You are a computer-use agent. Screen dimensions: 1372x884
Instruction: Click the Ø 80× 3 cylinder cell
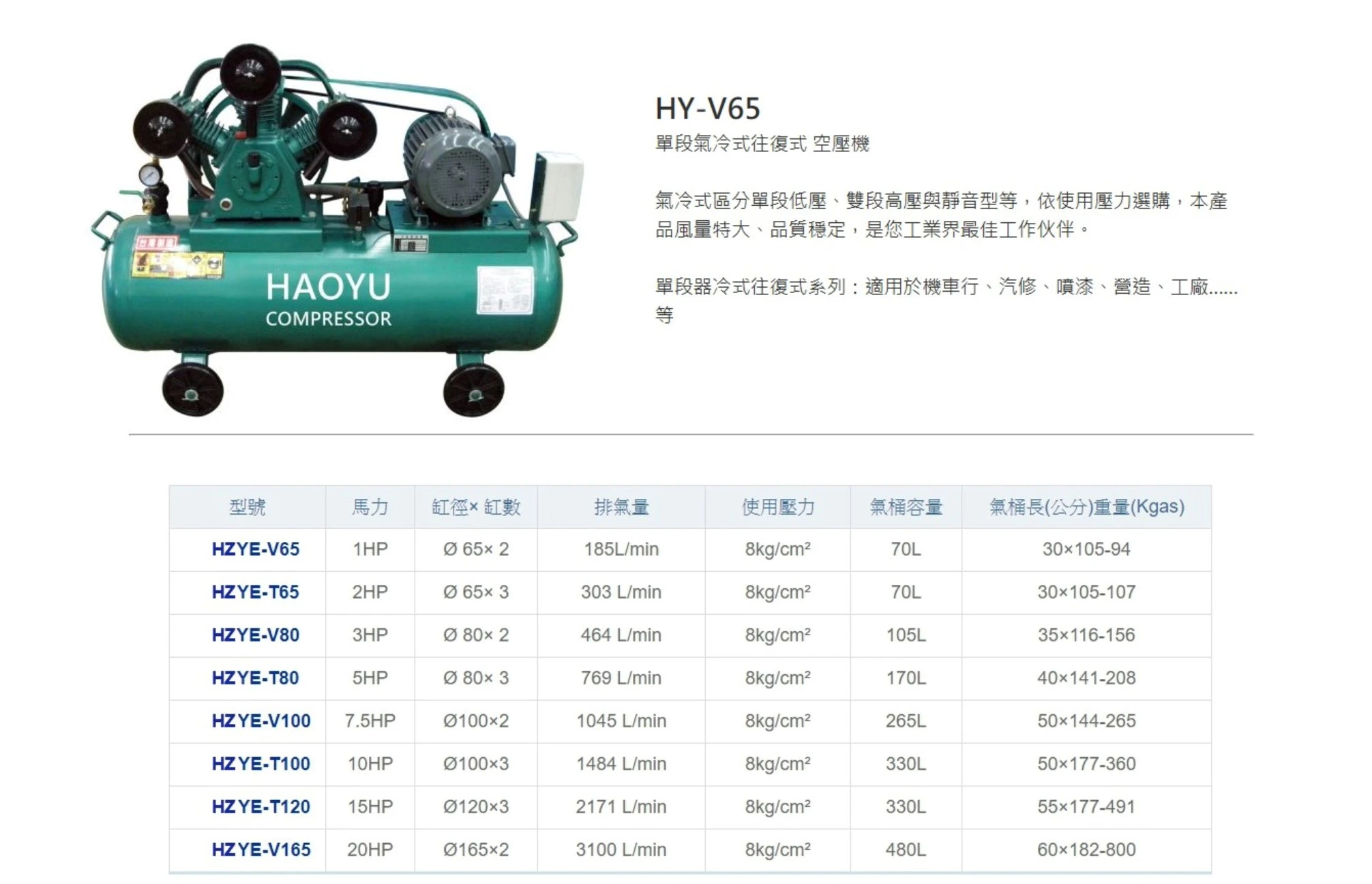click(475, 678)
